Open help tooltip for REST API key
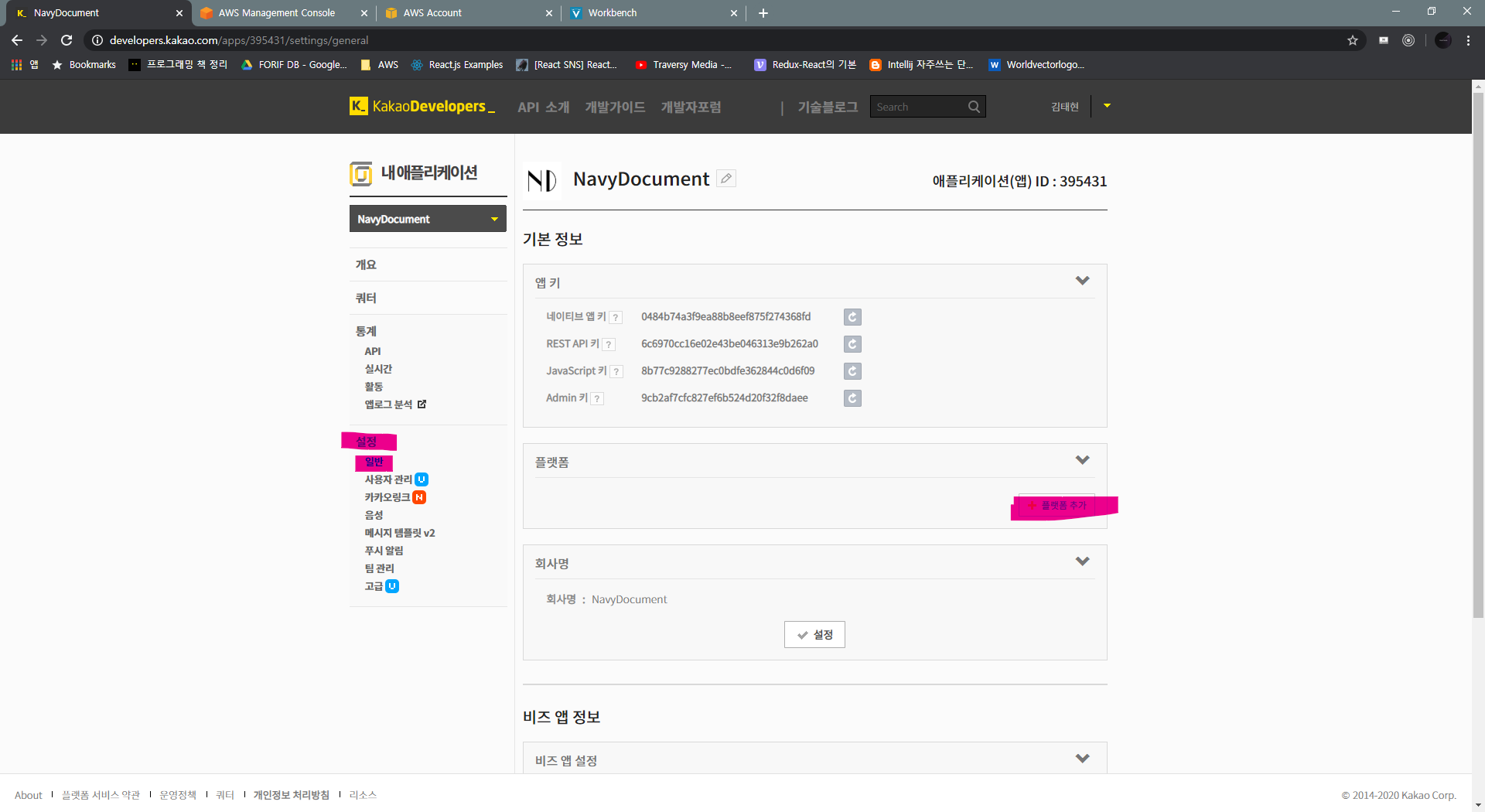Screen dimensions: 1485x812 pos(609,344)
